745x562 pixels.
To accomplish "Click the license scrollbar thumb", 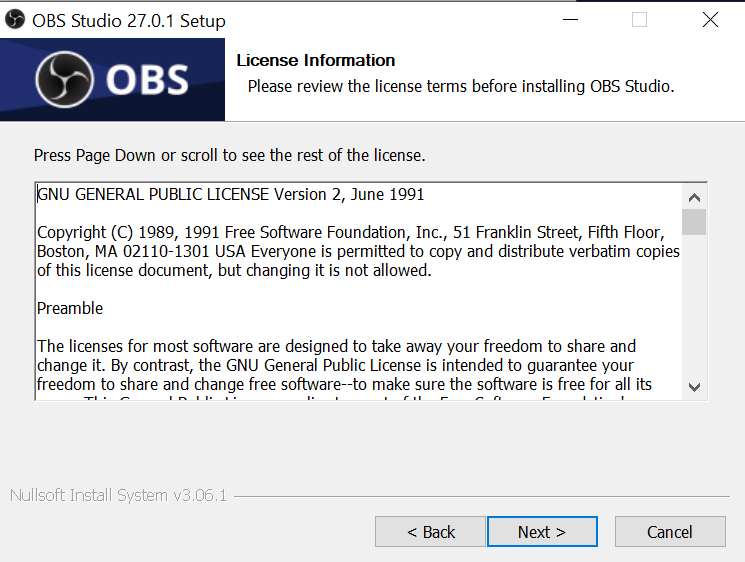I will point(694,221).
